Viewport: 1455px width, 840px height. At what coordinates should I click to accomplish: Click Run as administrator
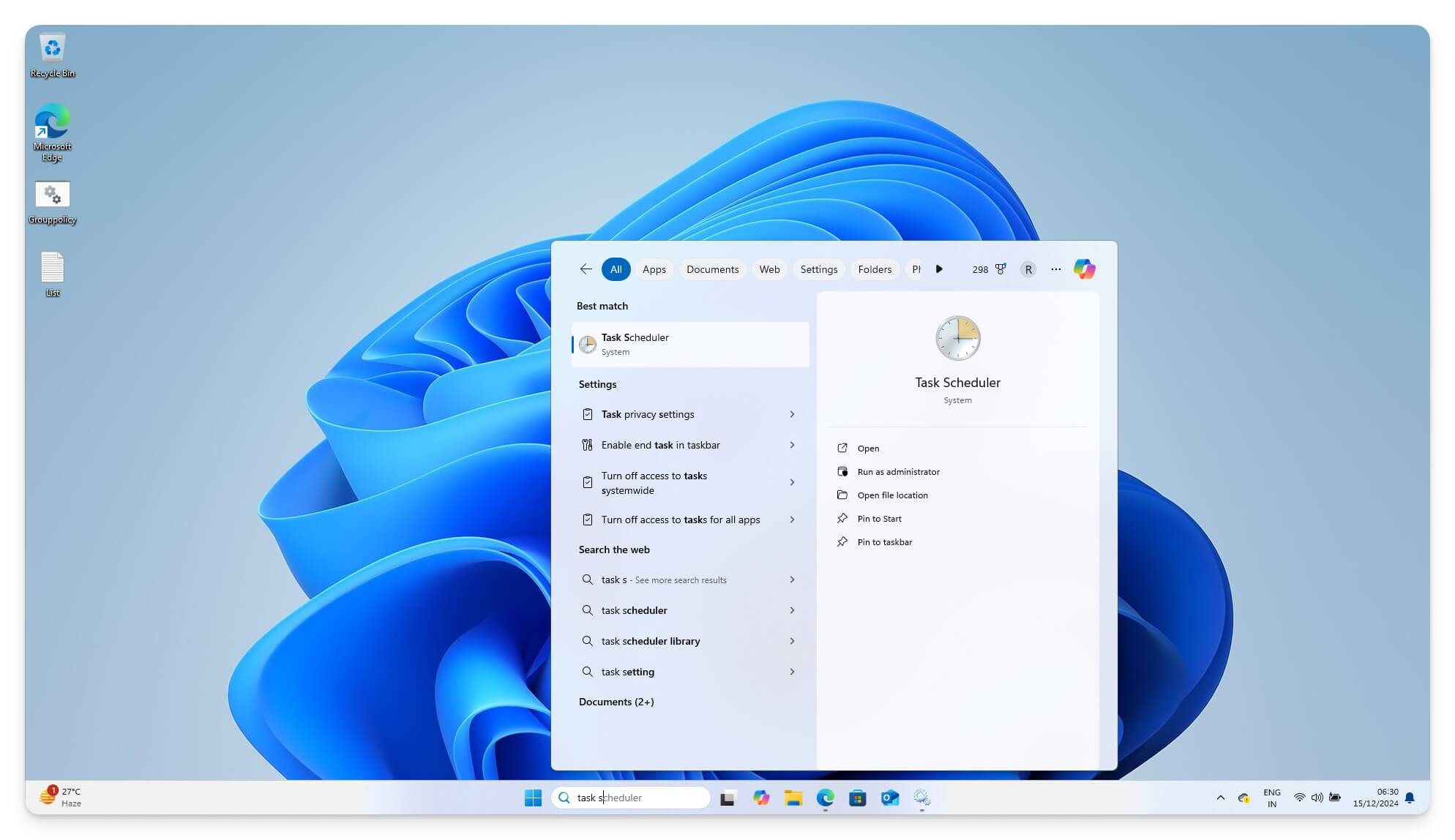point(898,471)
